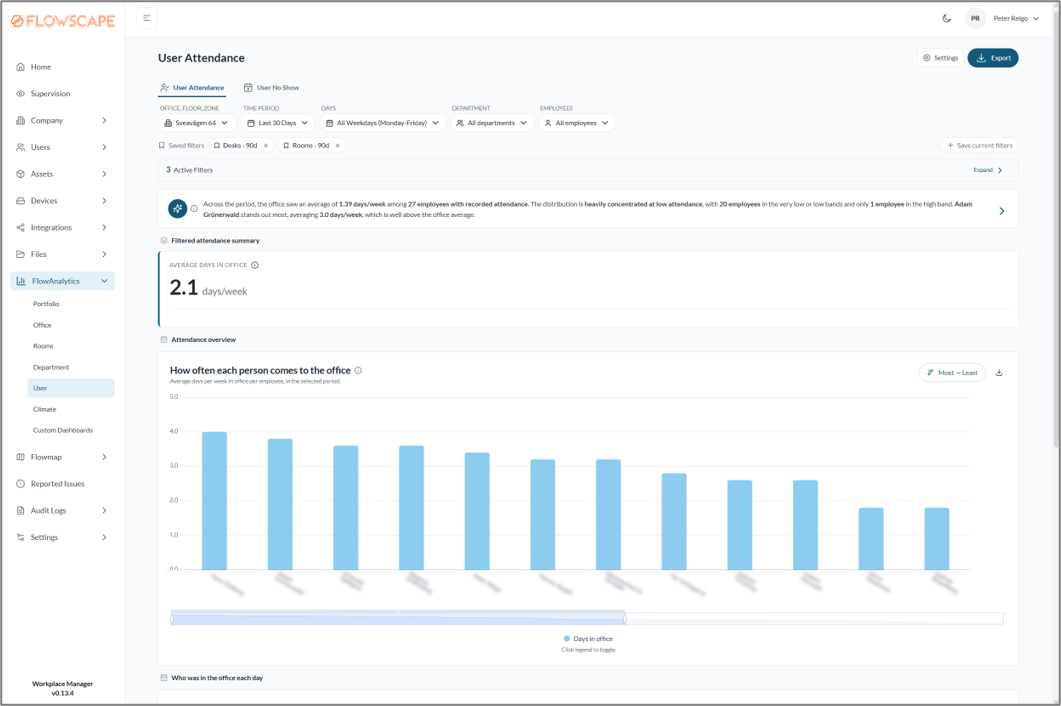The height and width of the screenshot is (706, 1061).
Task: Click the chart range slider handle
Action: [x=625, y=618]
